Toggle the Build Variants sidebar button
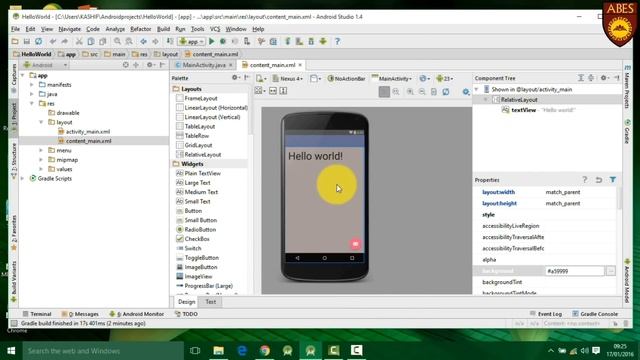The width and height of the screenshot is (640, 360). [x=14, y=282]
